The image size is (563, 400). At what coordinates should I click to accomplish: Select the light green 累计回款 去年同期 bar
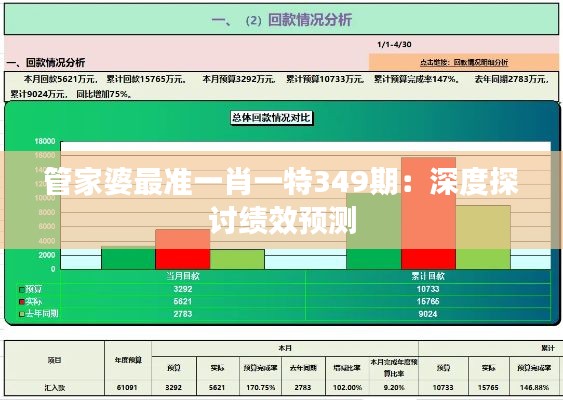pyautogui.click(x=483, y=237)
